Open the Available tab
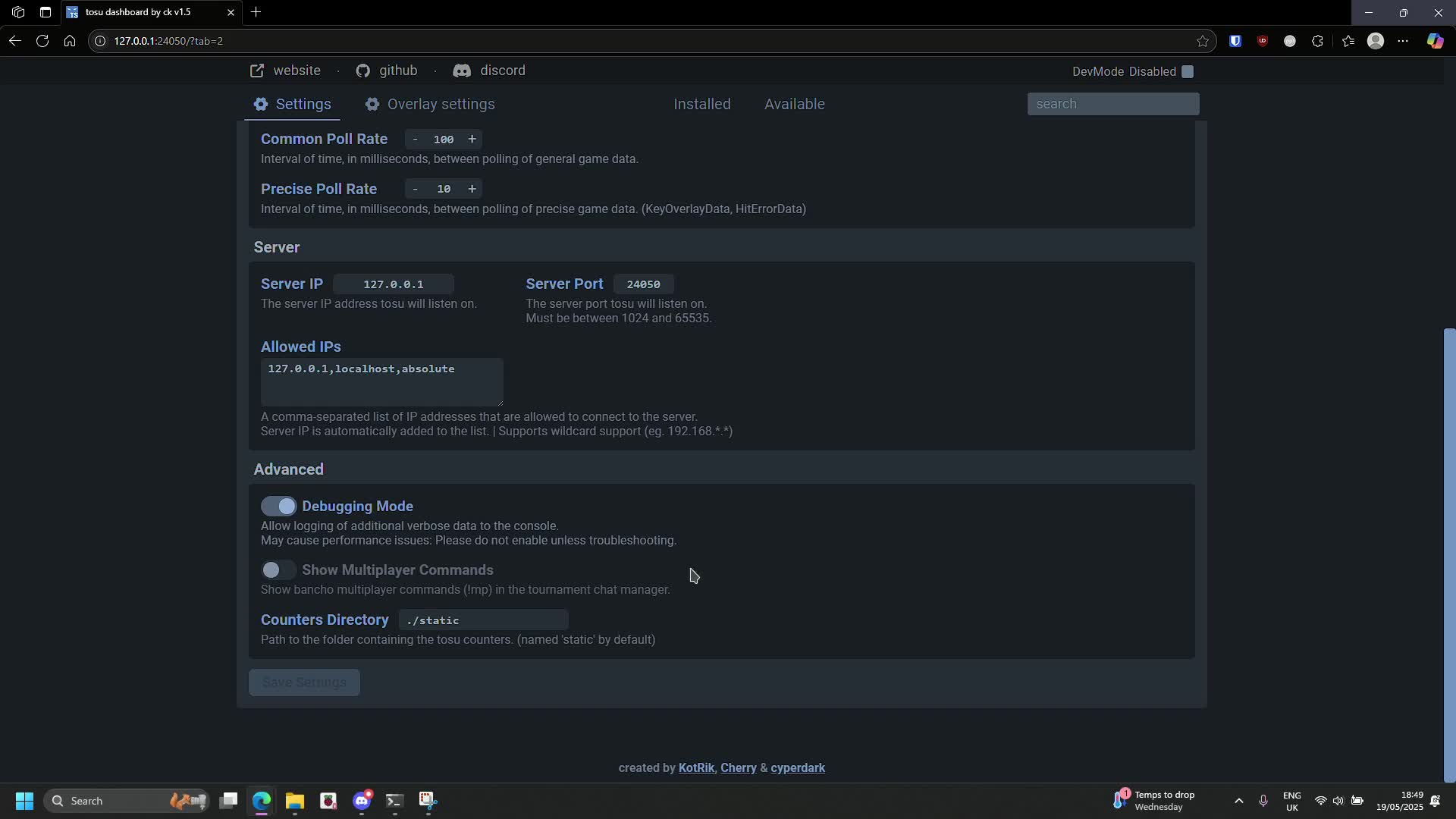1456x819 pixels. coord(794,104)
